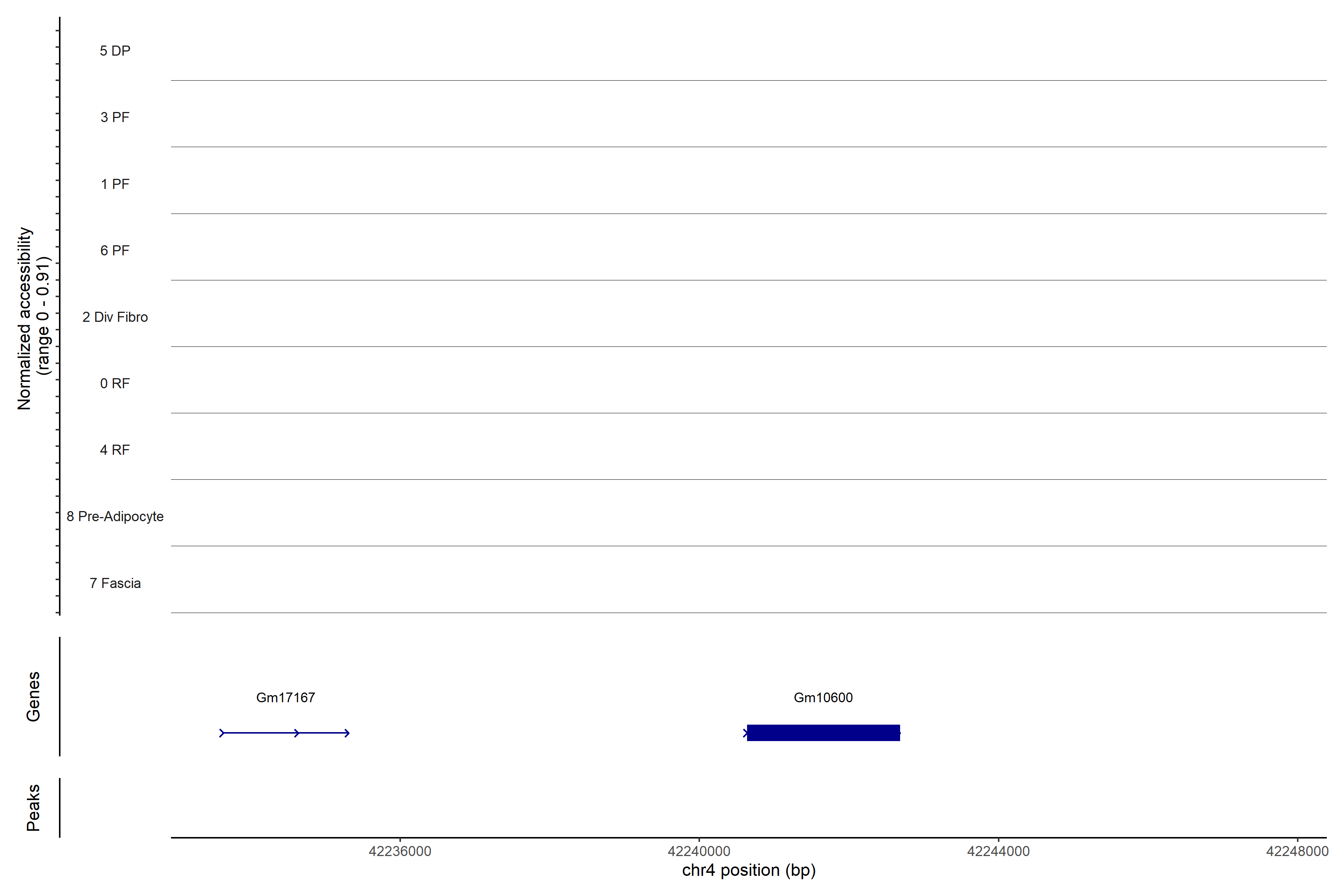Click the 42244000 axis tick label
This screenshot has width=1344, height=896.
998,852
